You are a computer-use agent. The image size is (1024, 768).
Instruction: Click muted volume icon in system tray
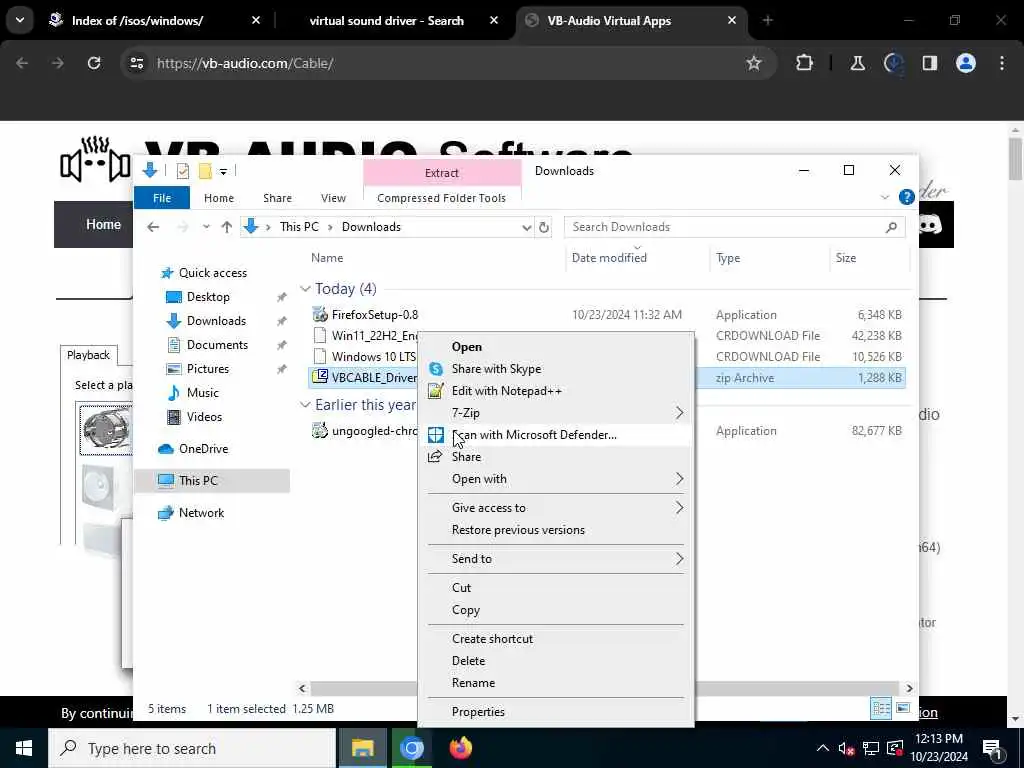(846, 748)
